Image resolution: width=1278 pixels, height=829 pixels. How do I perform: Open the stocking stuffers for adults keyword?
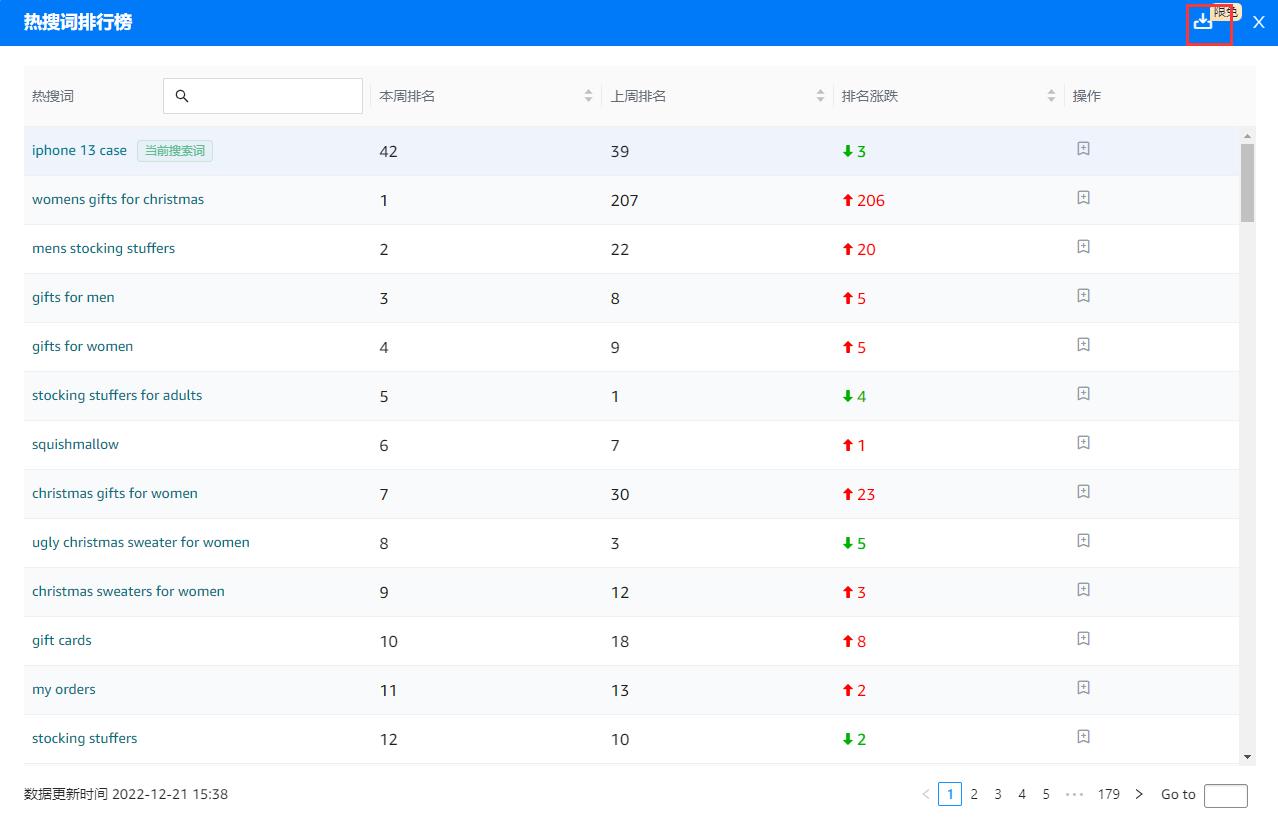point(117,396)
